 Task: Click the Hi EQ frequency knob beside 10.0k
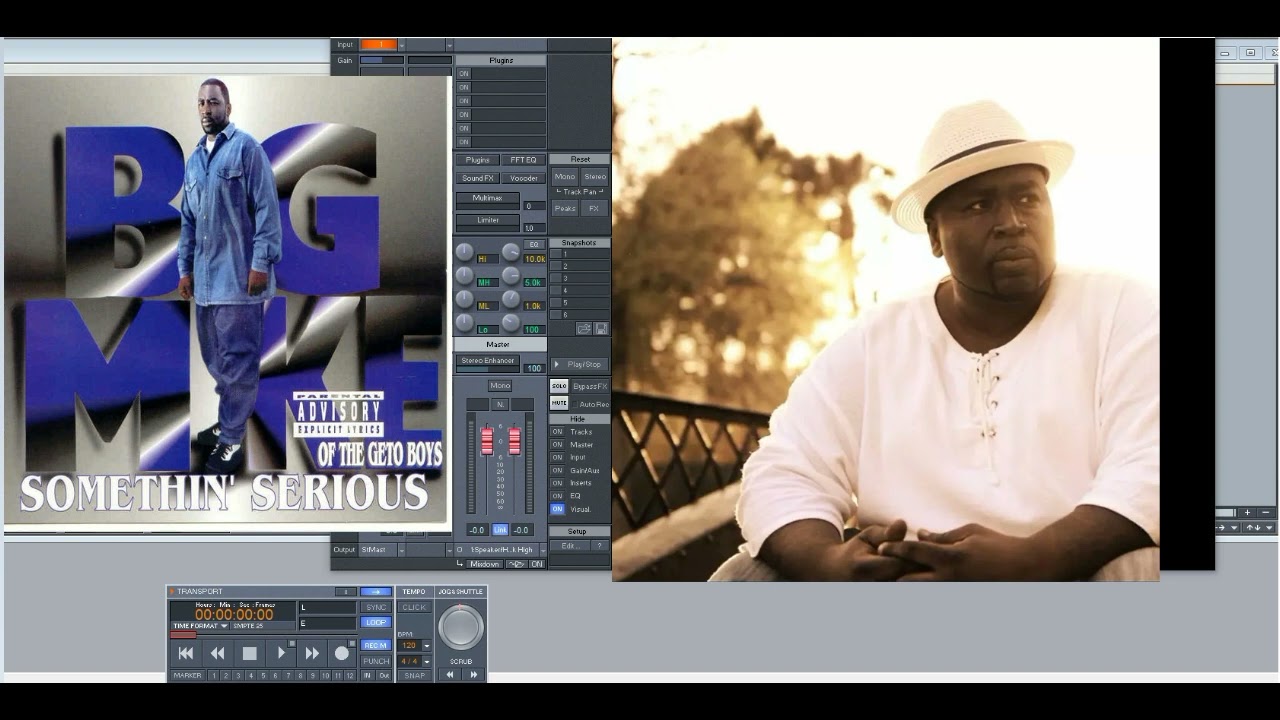511,252
